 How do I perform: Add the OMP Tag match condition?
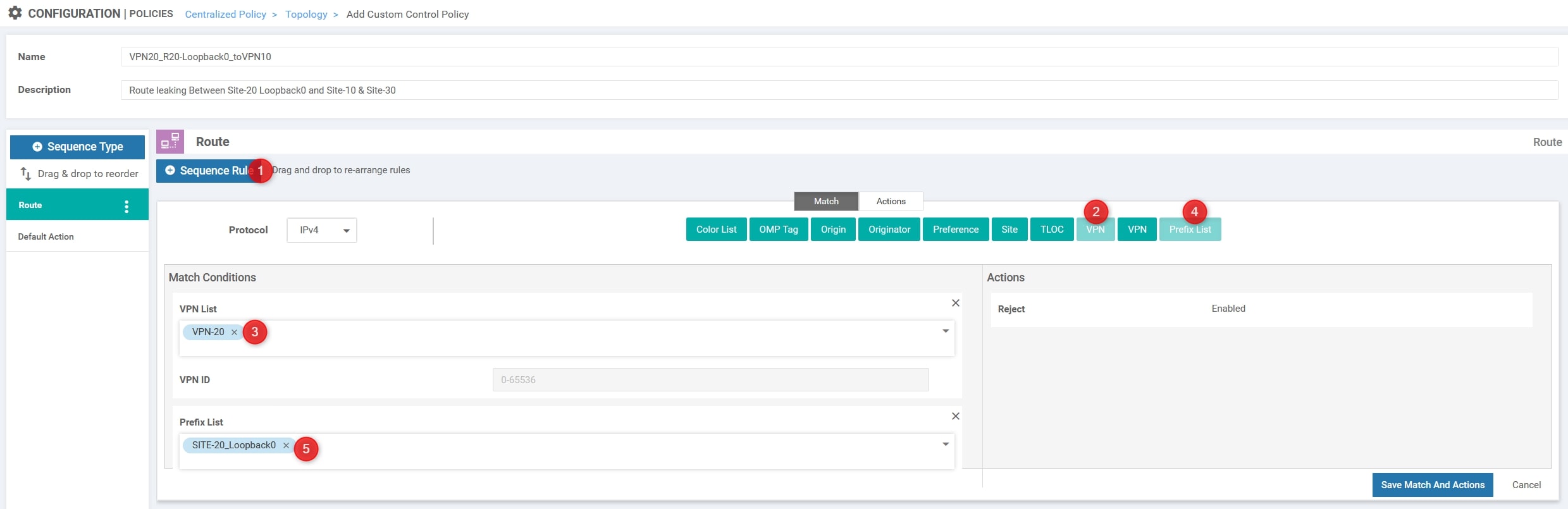point(778,230)
